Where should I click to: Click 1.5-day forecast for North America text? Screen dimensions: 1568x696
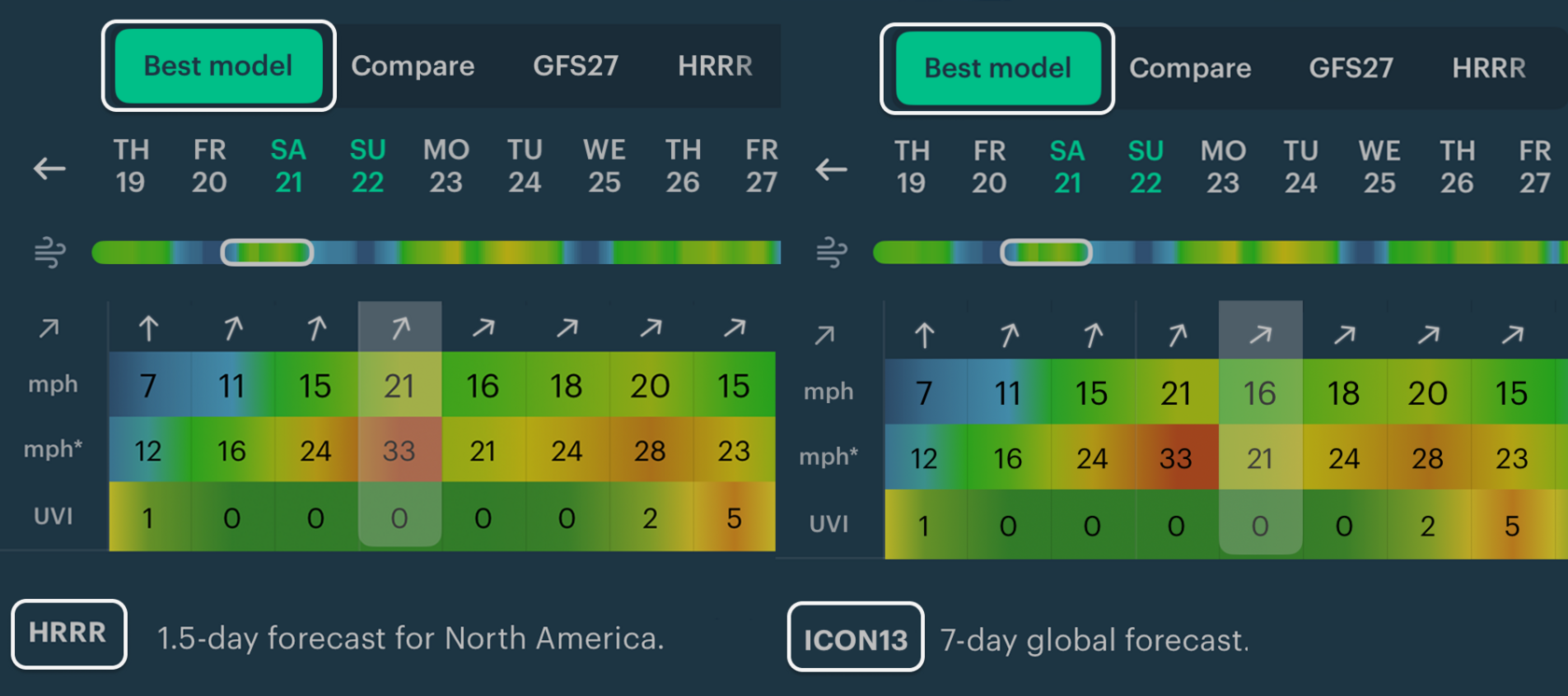tap(411, 638)
